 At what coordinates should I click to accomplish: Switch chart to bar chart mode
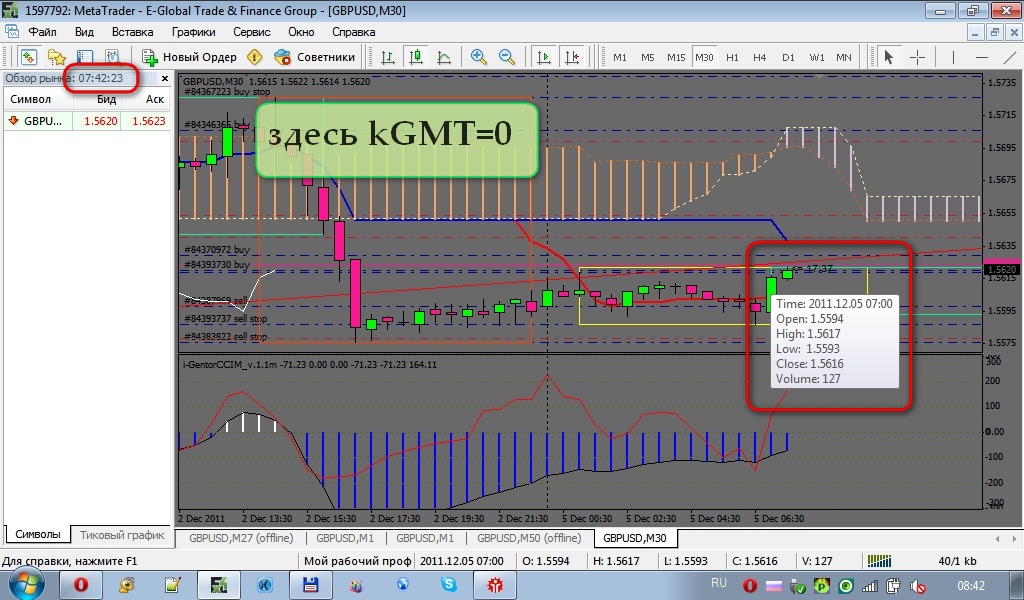click(388, 57)
